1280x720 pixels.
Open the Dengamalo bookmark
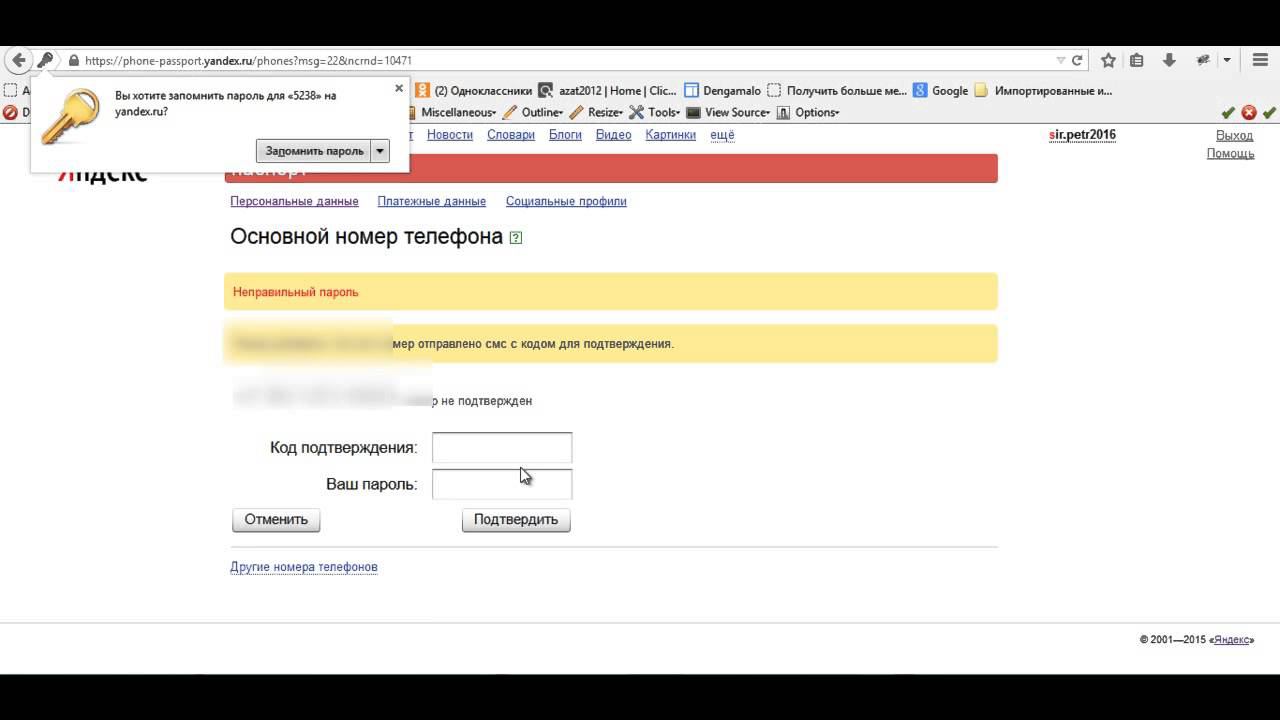723,90
